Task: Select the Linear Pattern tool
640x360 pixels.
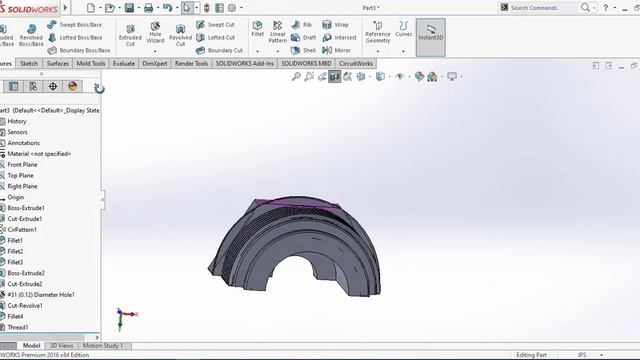Action: (x=278, y=32)
